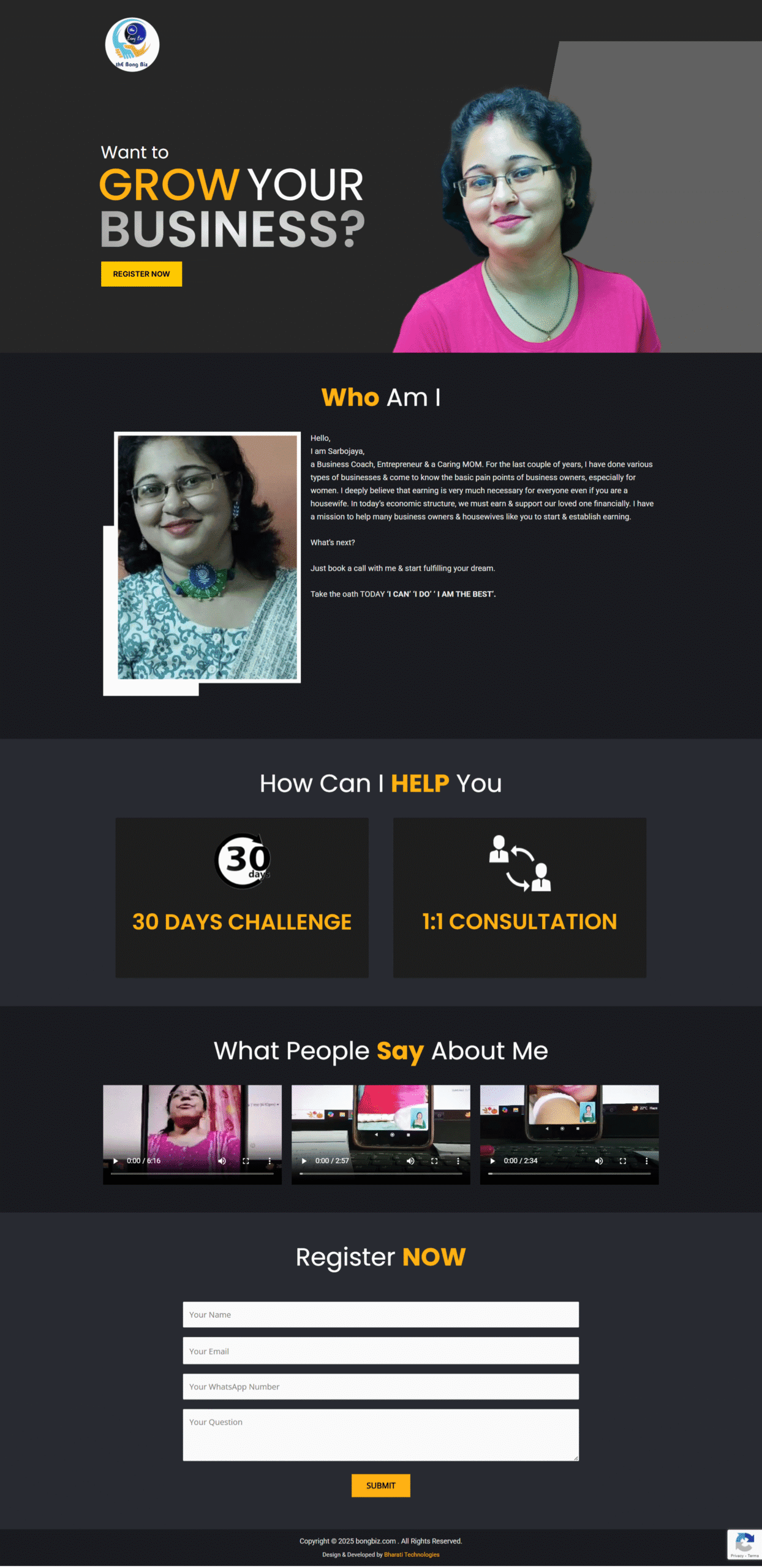Screen dimensions: 762x1568
Task: Open the Bharati Technologies link
Action: click(412, 1554)
